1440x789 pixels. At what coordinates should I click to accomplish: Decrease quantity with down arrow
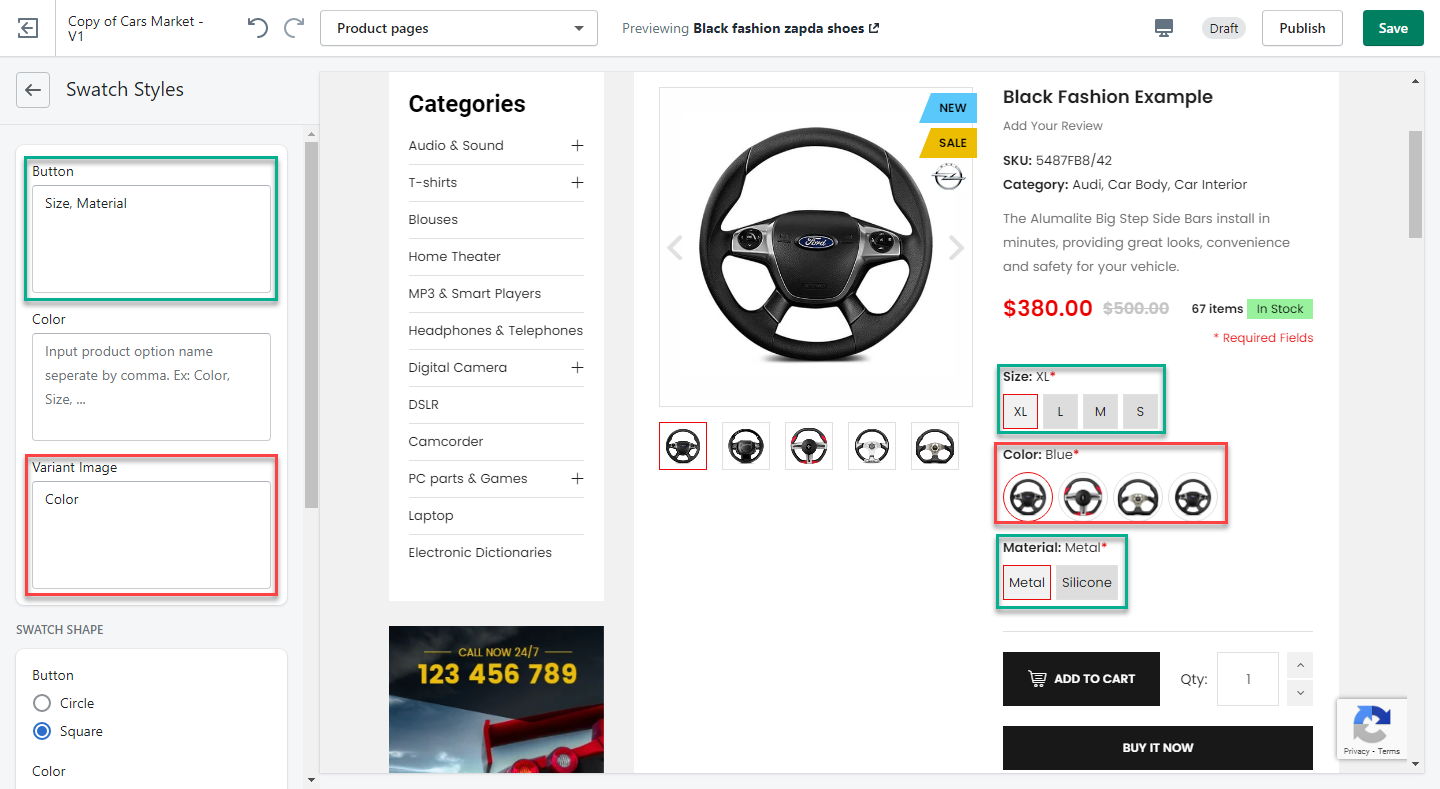(1301, 692)
